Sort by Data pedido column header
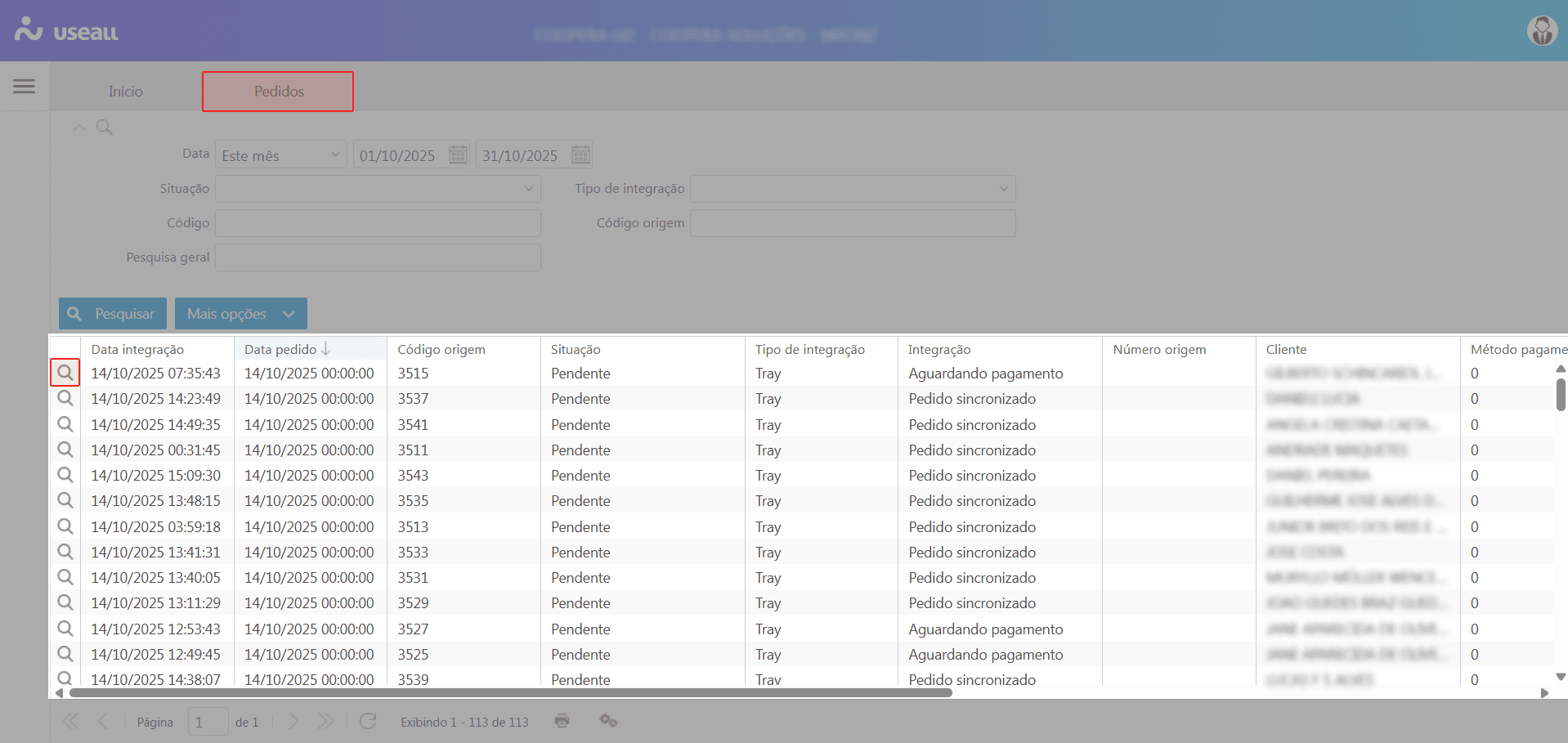 click(x=280, y=349)
